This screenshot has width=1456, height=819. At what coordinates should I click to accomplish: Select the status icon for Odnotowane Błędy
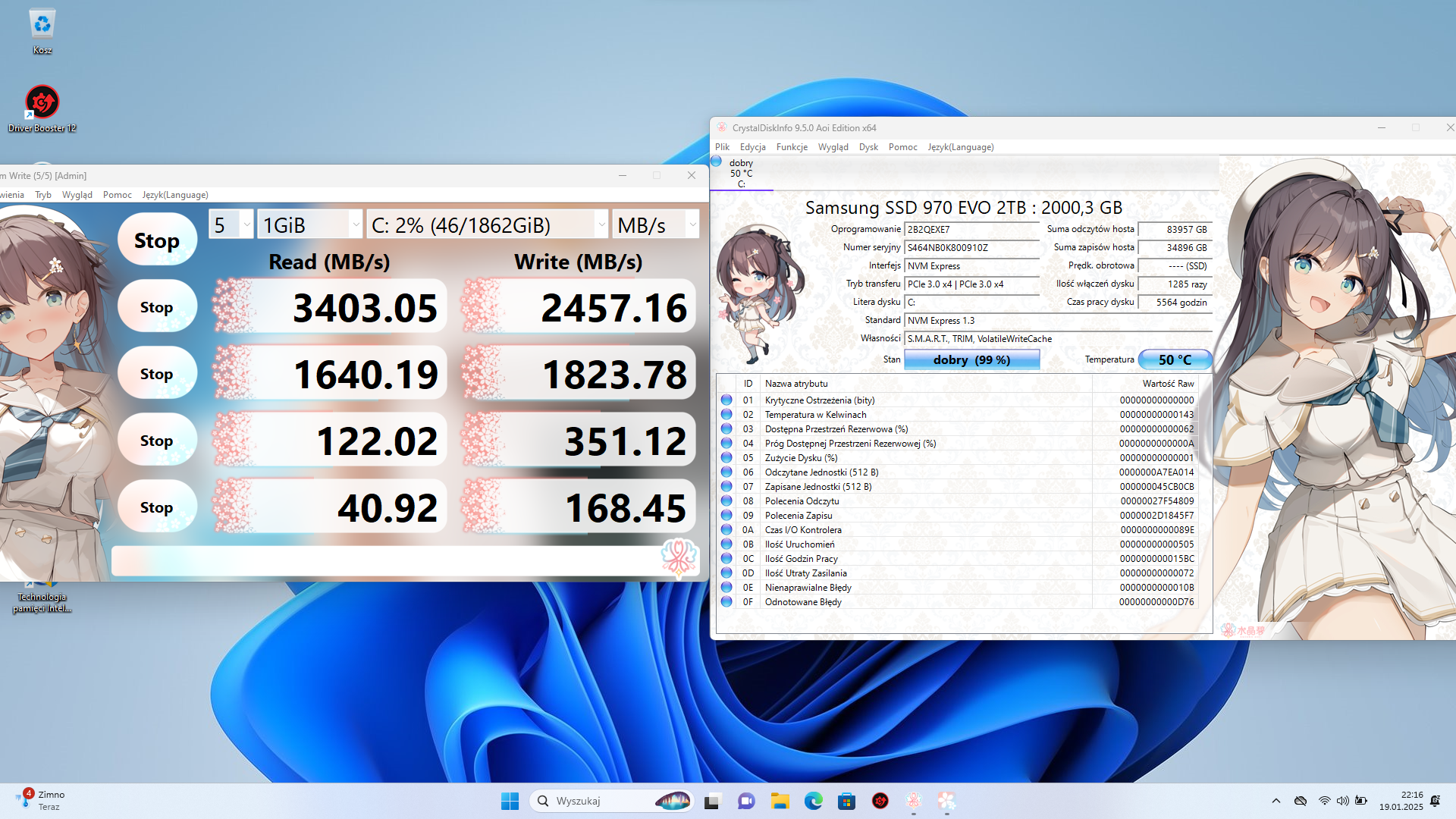click(x=726, y=601)
